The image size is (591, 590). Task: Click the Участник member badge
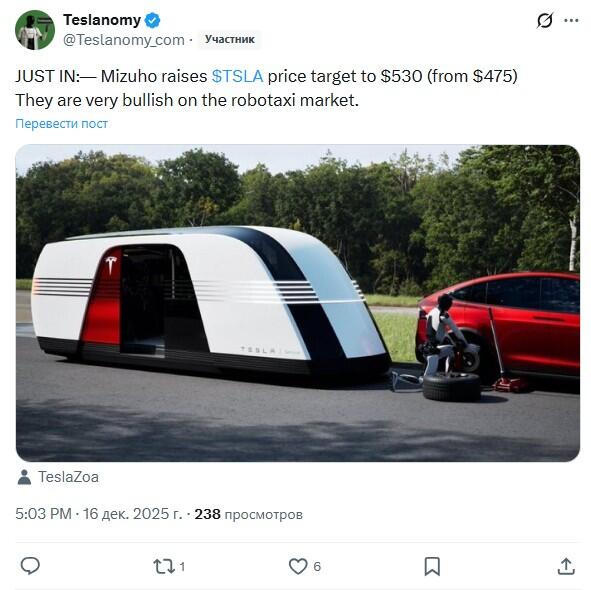coord(230,39)
